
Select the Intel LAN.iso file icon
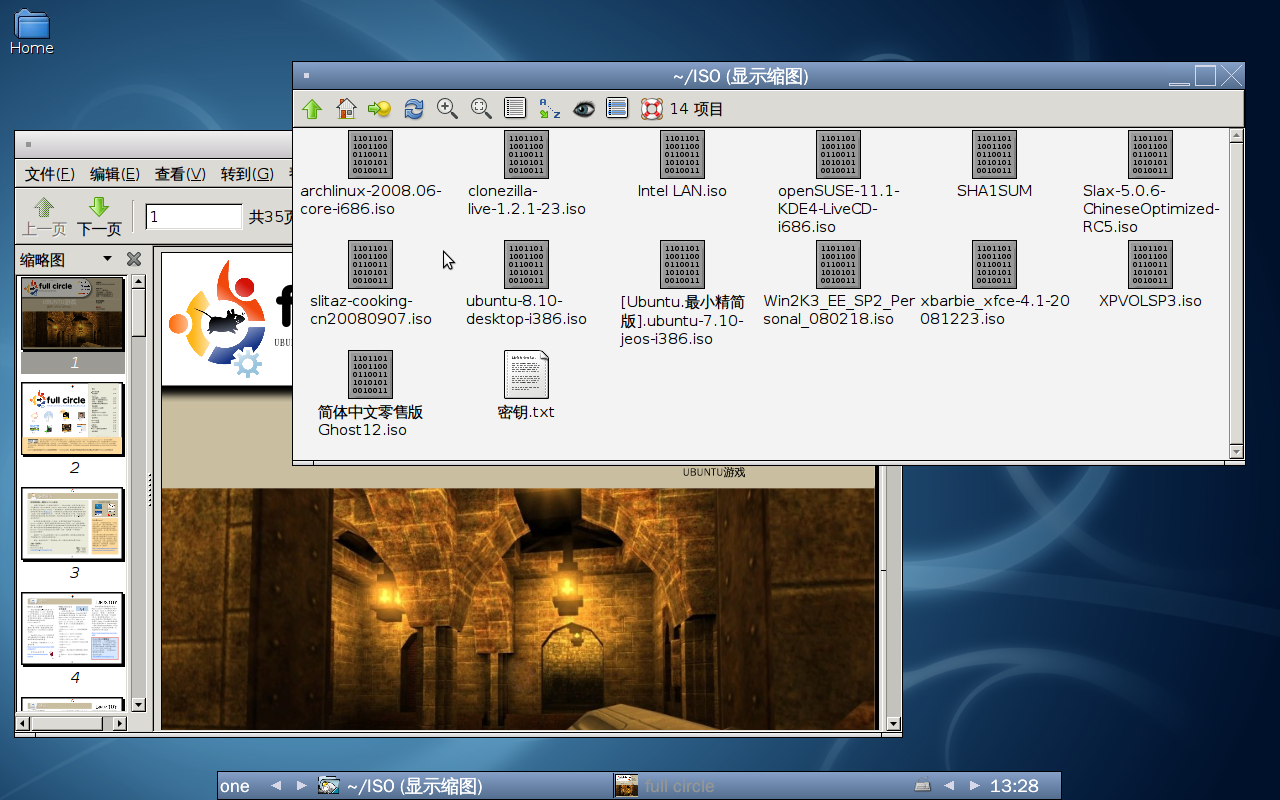682,155
